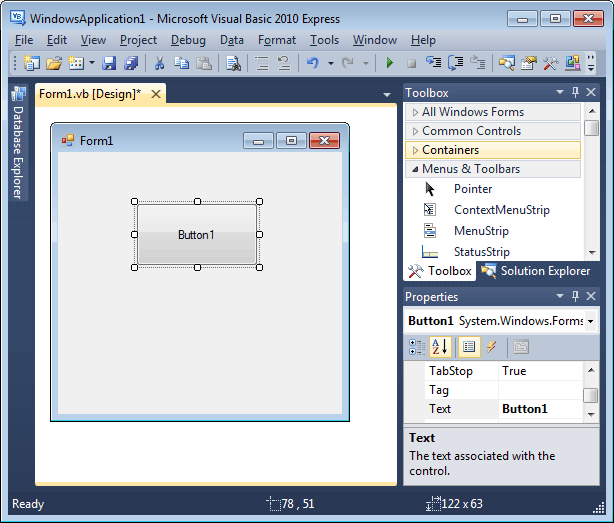Screen dimensions: 614x523
Task: Open the Data menu
Action: pyautogui.click(x=232, y=40)
